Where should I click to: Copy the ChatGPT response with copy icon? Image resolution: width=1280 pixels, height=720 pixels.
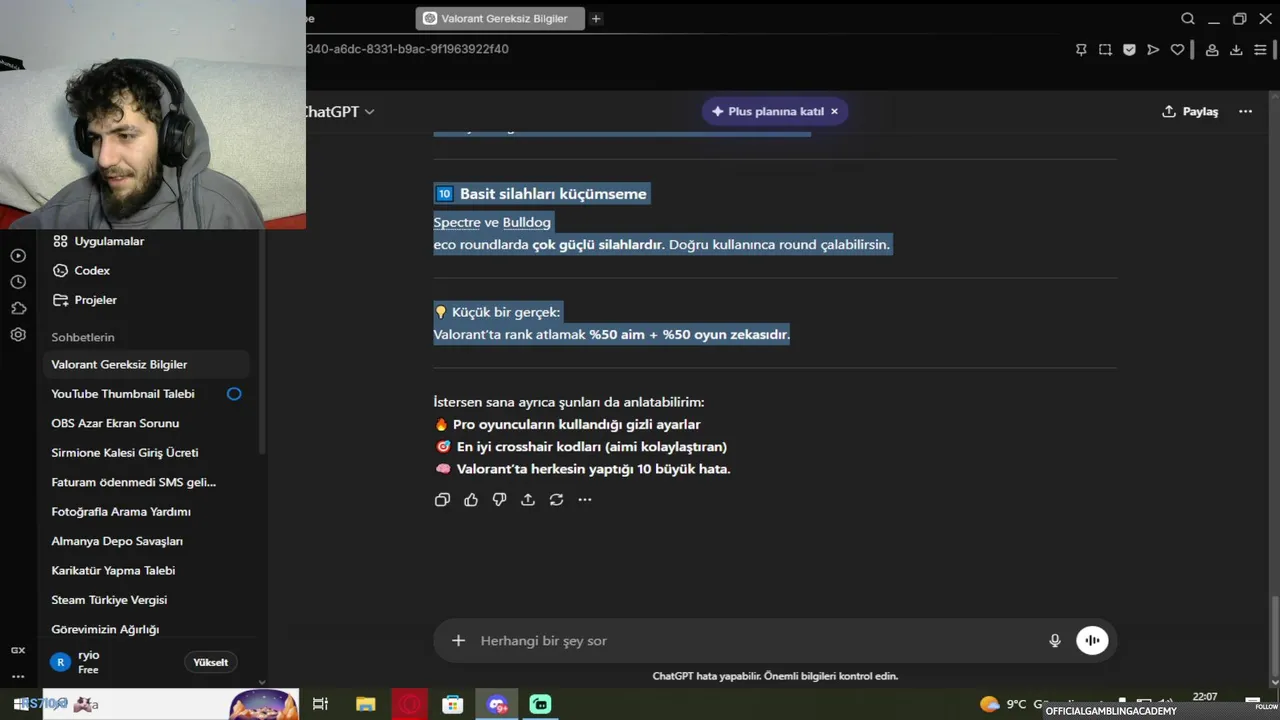(x=442, y=500)
